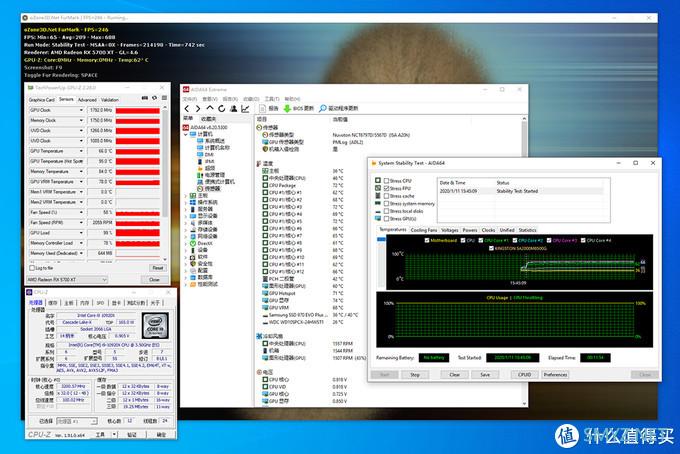Expand the 显示设备 tree node
The image size is (680, 454).
(x=186, y=216)
